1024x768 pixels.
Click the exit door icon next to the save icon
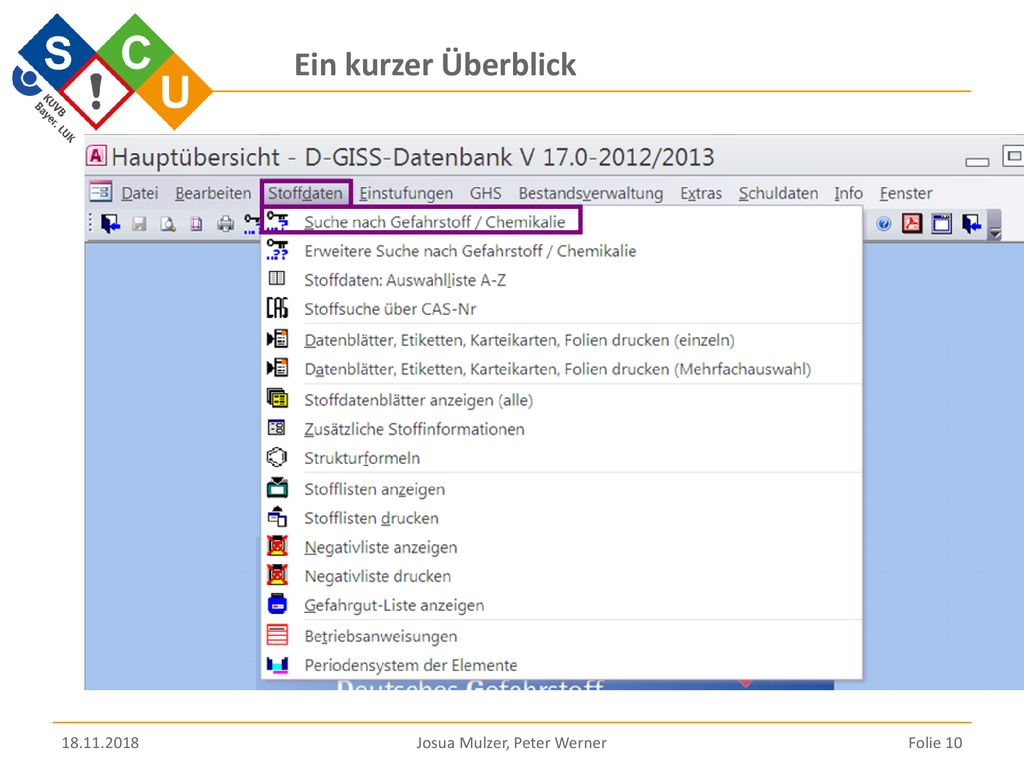pos(110,224)
